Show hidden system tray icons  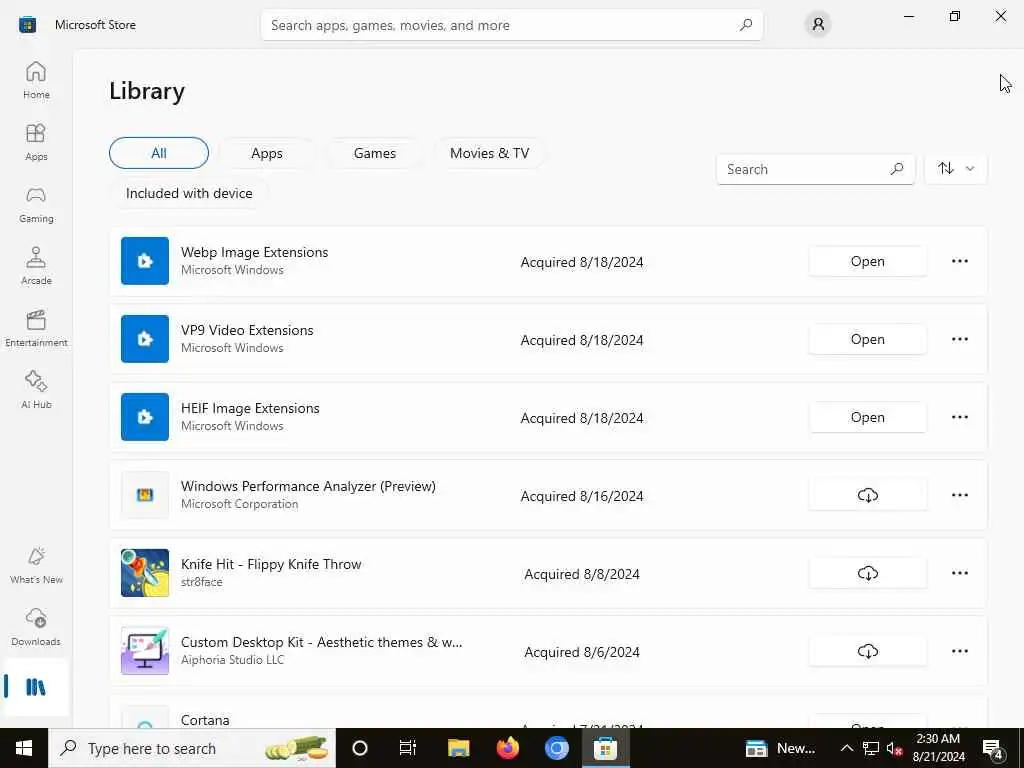pos(846,748)
